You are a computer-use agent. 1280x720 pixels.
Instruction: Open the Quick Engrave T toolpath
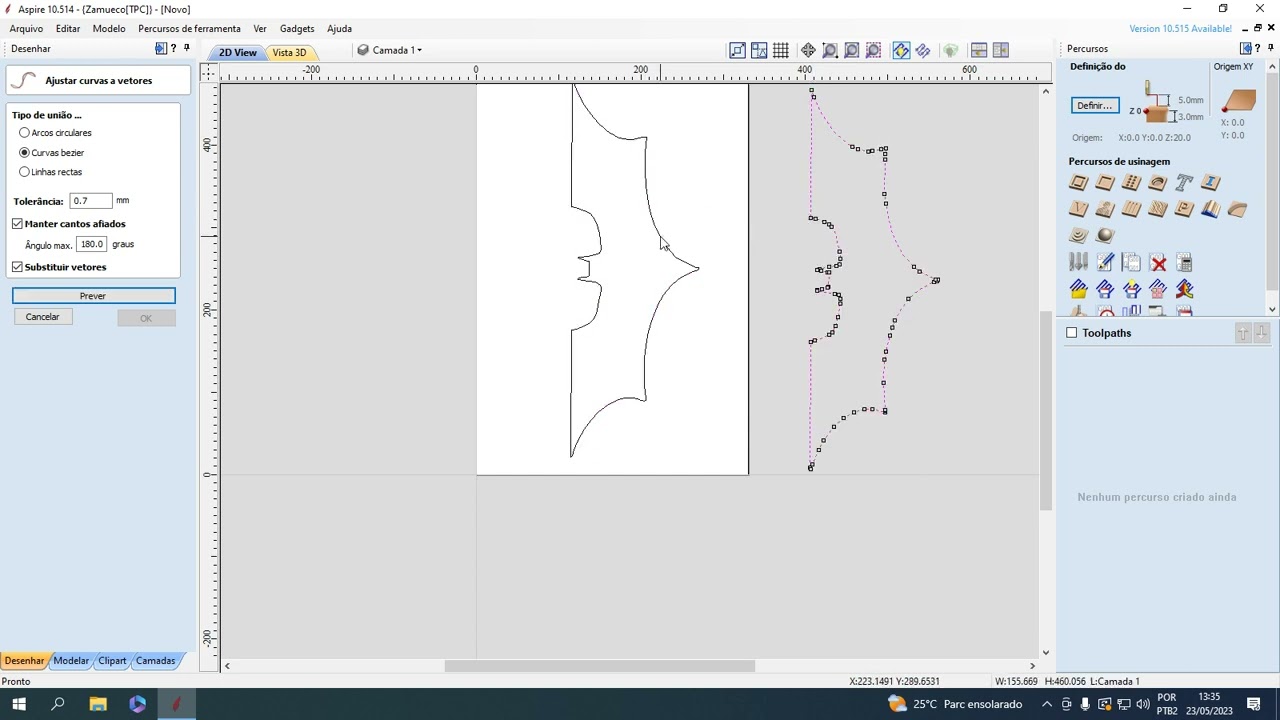(x=1184, y=183)
